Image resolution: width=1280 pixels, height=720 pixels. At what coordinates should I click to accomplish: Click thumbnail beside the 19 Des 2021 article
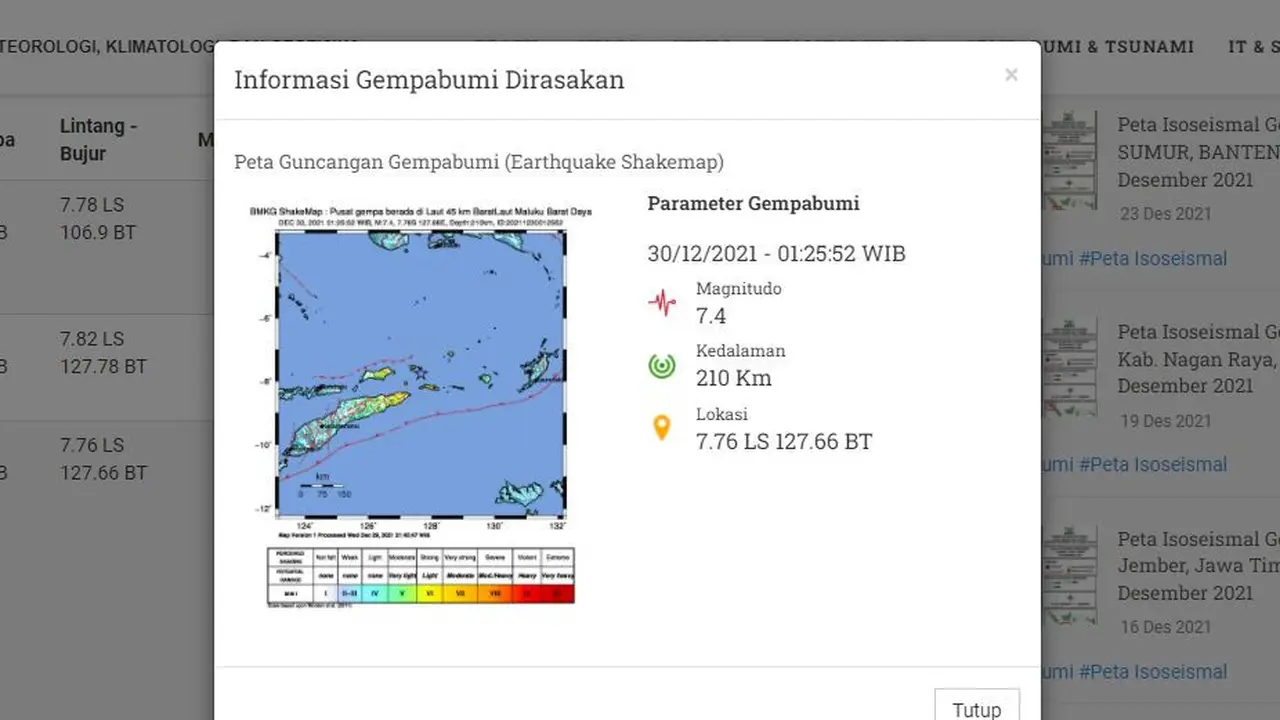1069,368
